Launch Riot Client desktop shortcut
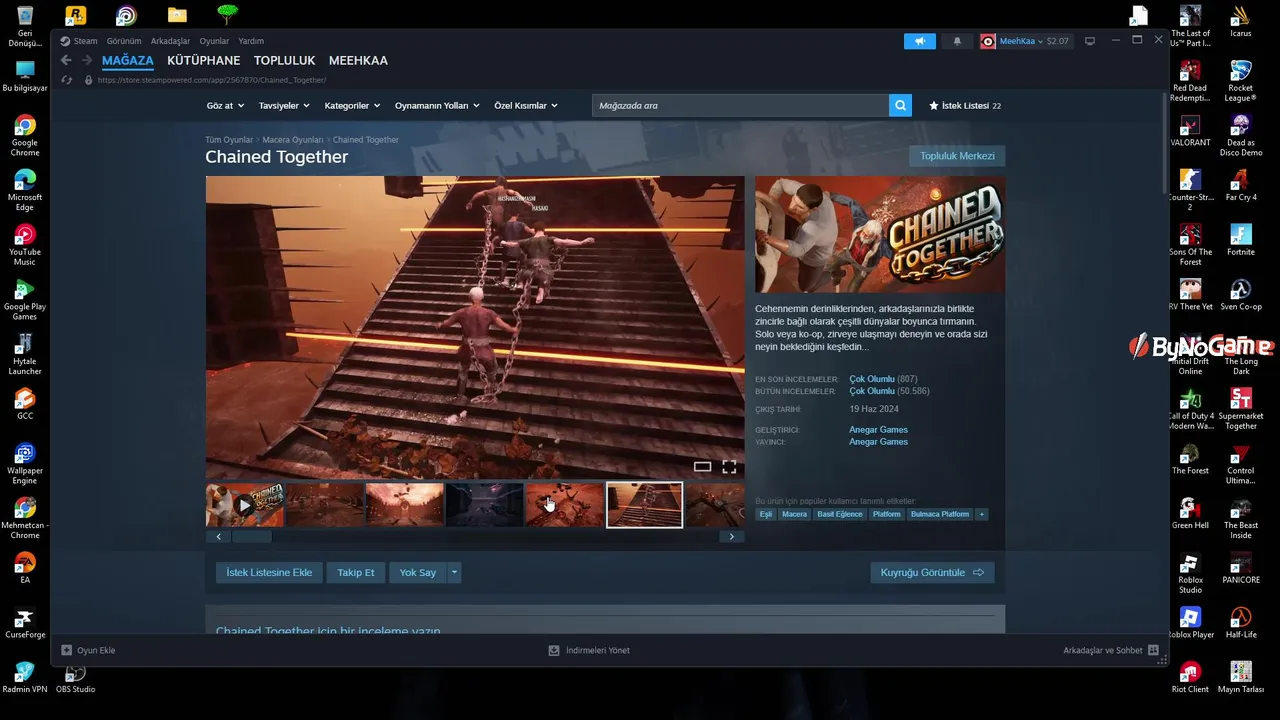This screenshot has width=1280, height=720. [x=1190, y=678]
